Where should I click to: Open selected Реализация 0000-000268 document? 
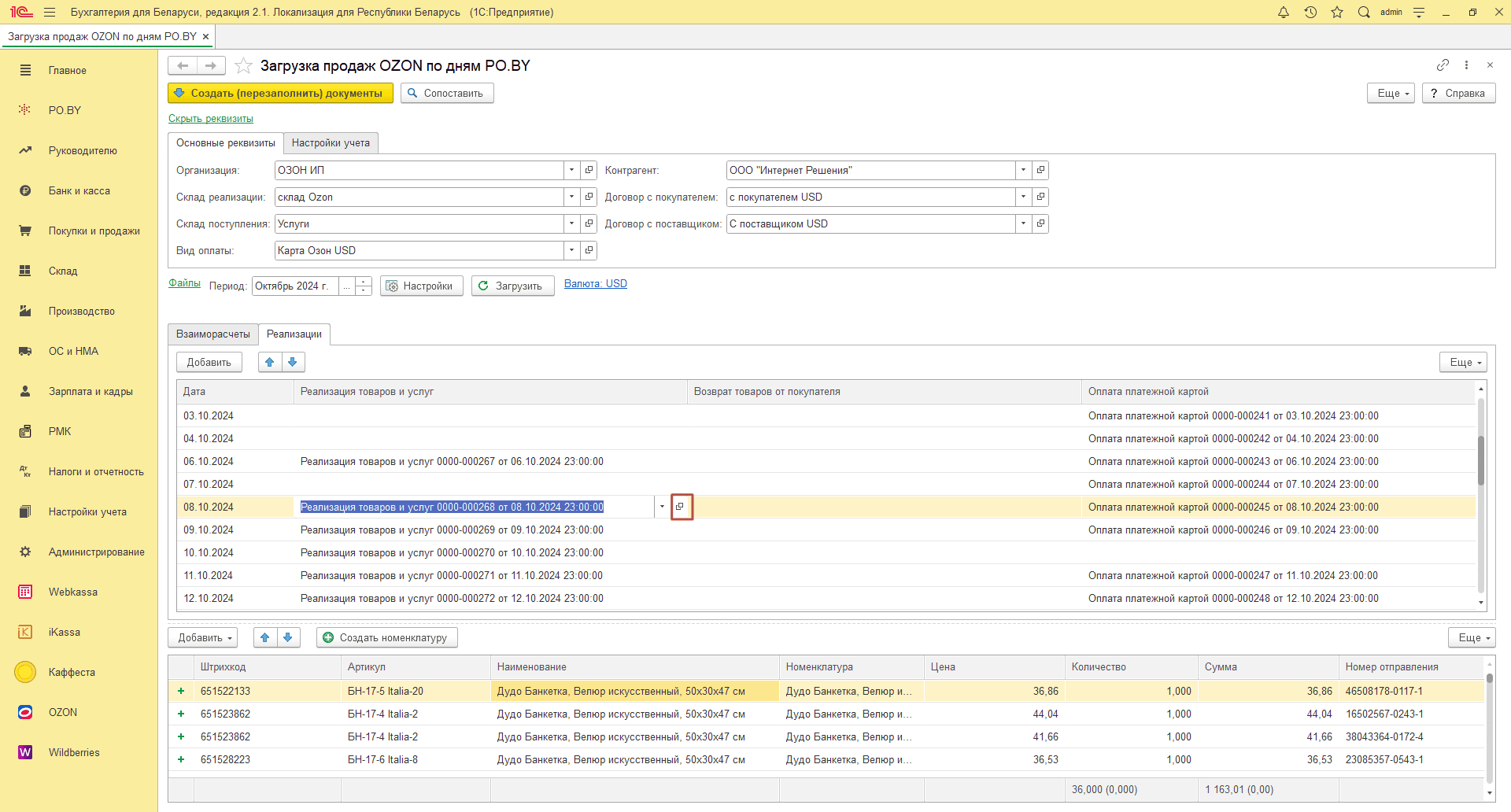point(681,507)
